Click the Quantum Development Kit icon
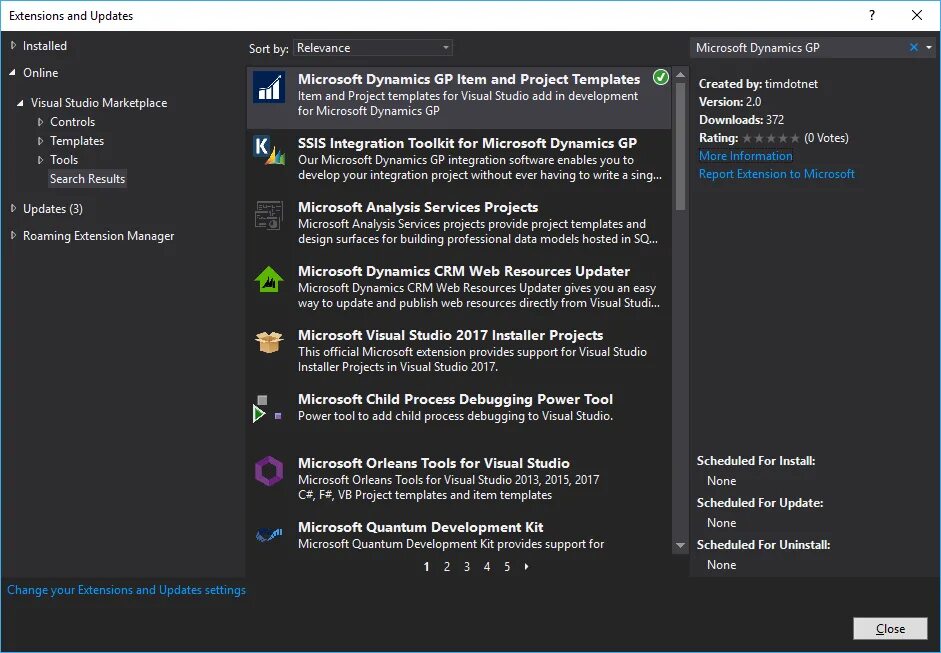Viewport: 941px width, 653px height. (x=269, y=534)
